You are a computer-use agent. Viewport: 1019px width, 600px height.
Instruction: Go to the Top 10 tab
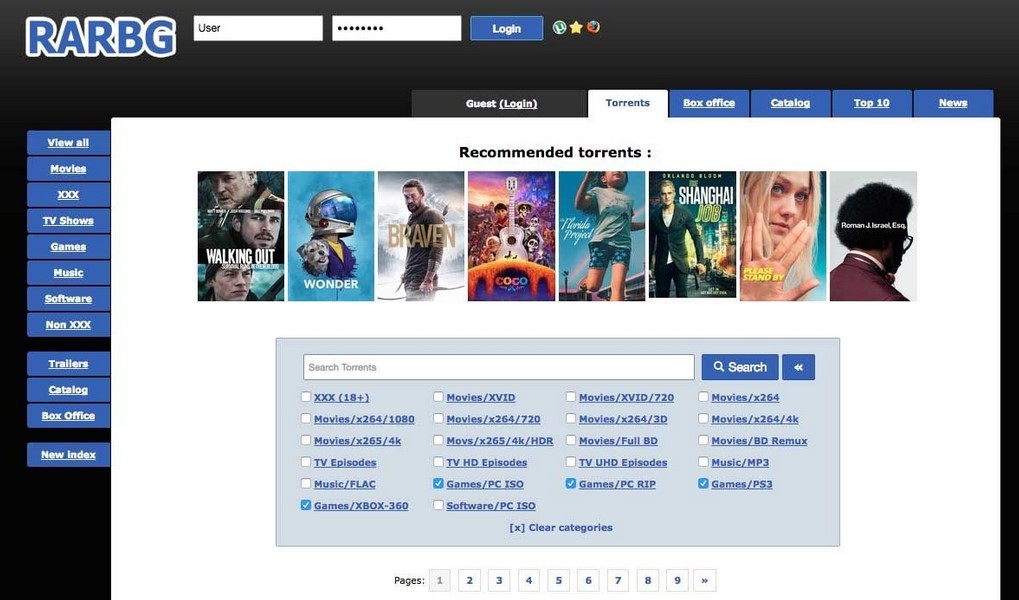871,103
